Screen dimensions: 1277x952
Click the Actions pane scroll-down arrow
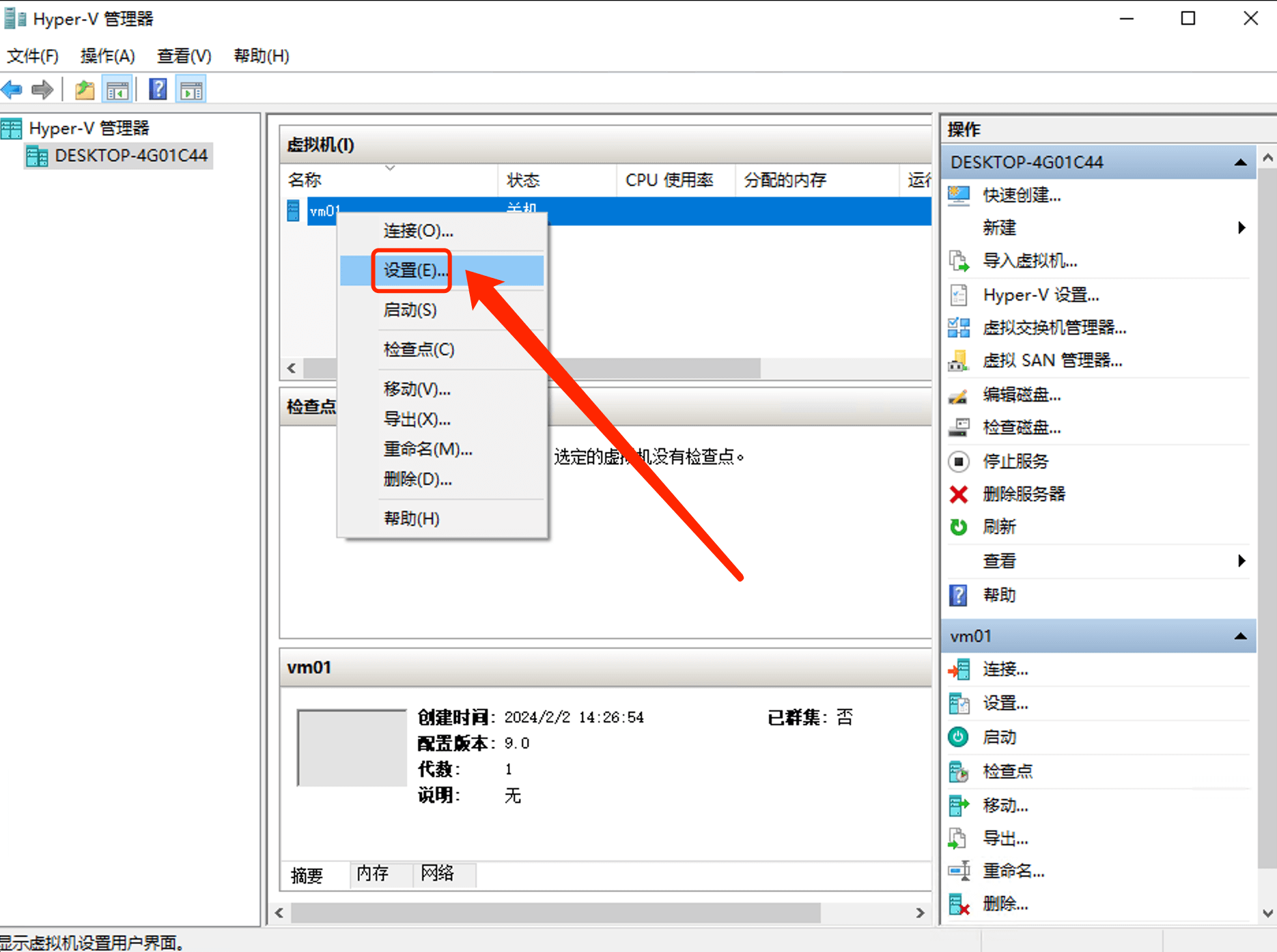(1267, 913)
